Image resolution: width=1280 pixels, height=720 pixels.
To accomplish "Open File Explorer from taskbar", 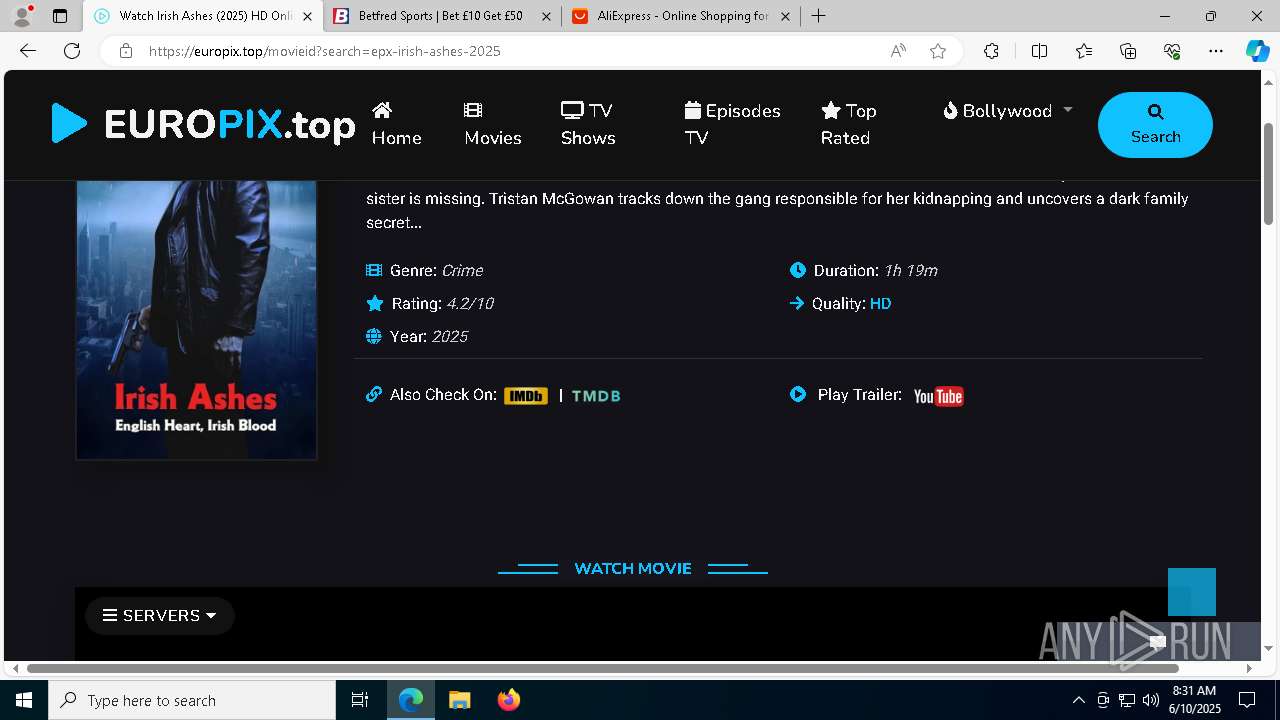I will pos(459,700).
